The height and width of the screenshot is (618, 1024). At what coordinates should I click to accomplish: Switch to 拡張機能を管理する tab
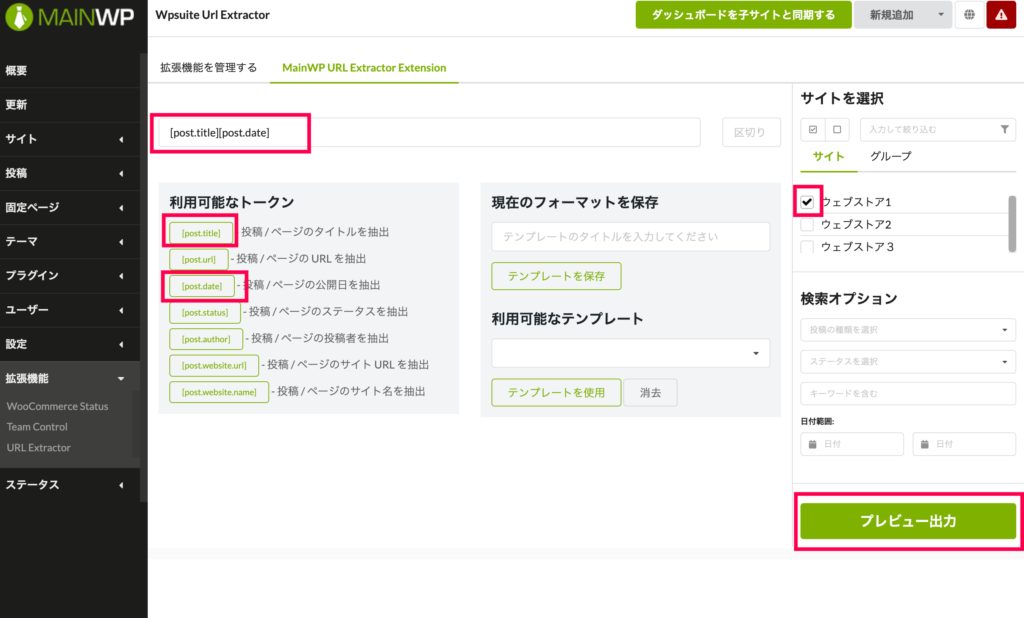point(208,67)
